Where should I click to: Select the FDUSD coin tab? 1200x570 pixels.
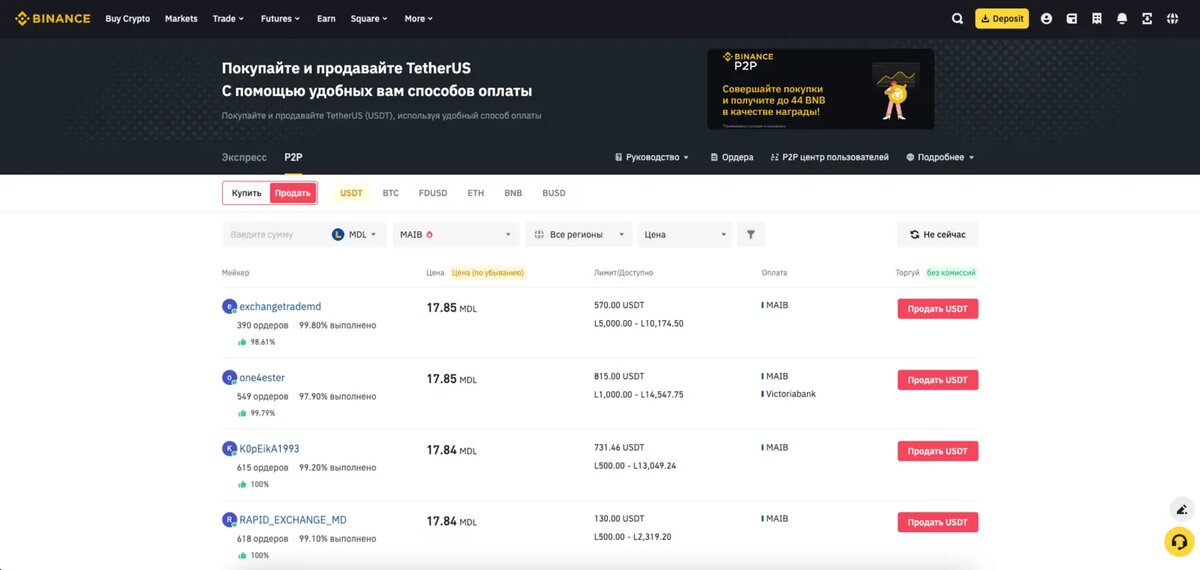tap(433, 193)
